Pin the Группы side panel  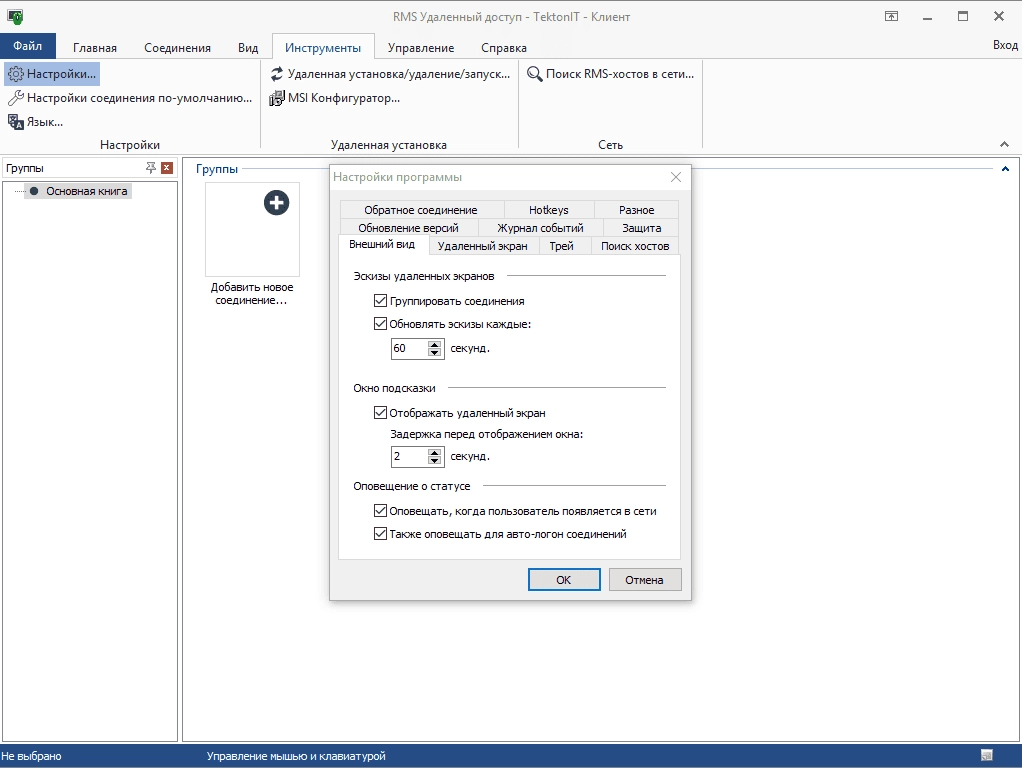coord(151,168)
